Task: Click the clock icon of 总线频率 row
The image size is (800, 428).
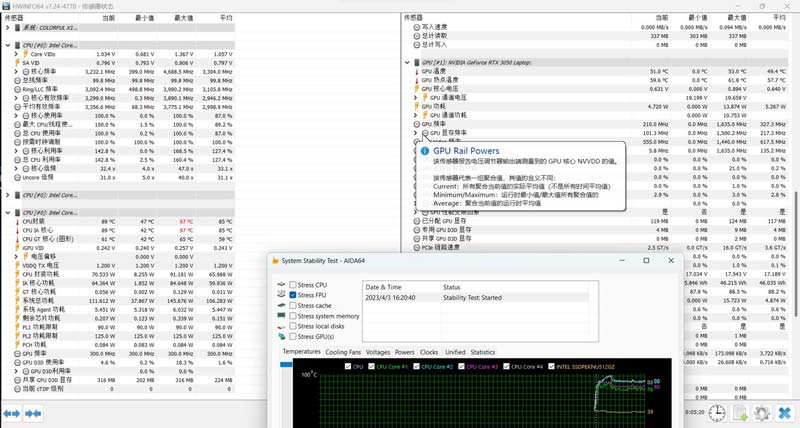Action: 17,80
